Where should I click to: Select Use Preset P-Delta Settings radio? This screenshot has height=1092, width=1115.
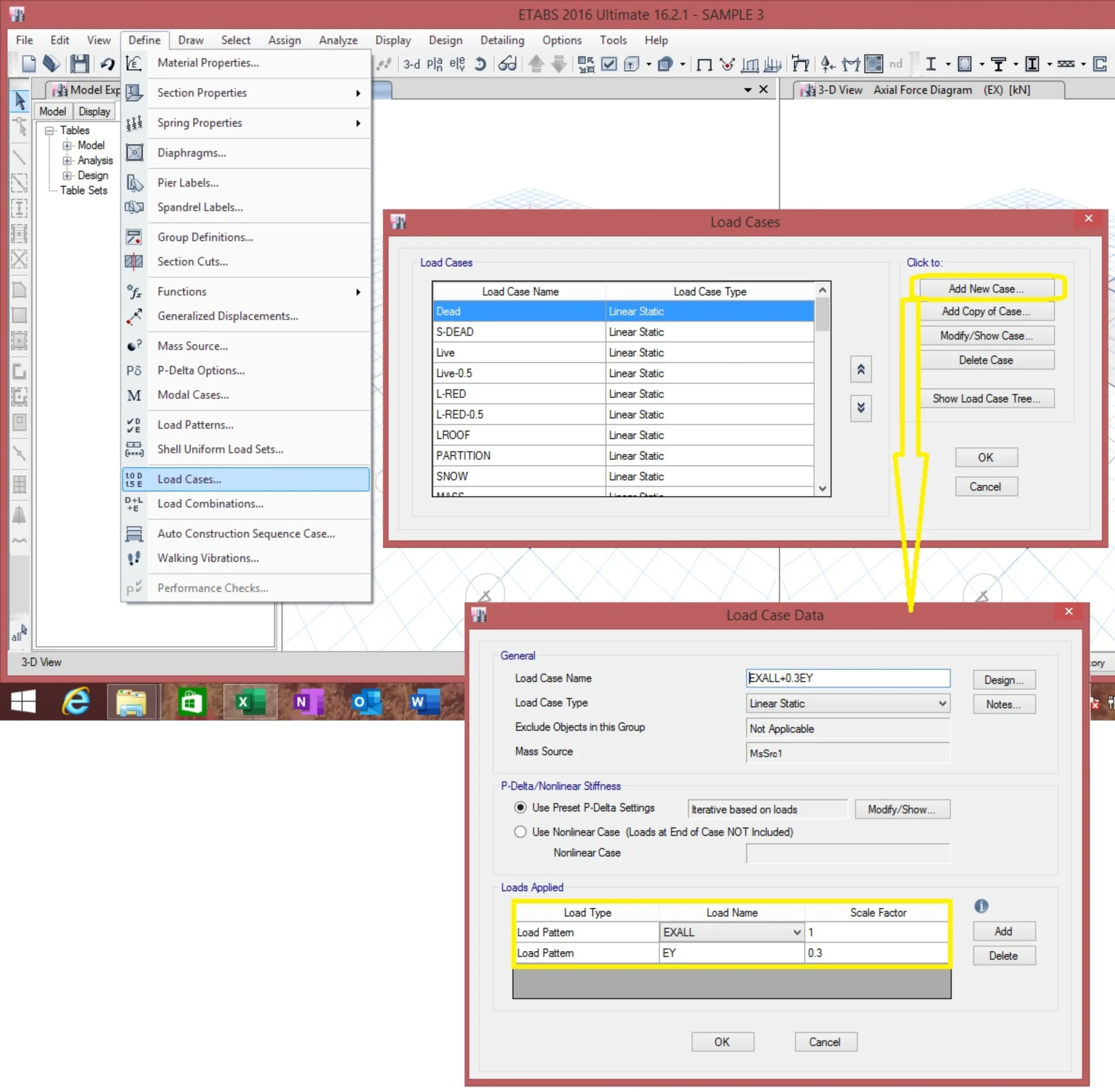coord(520,808)
